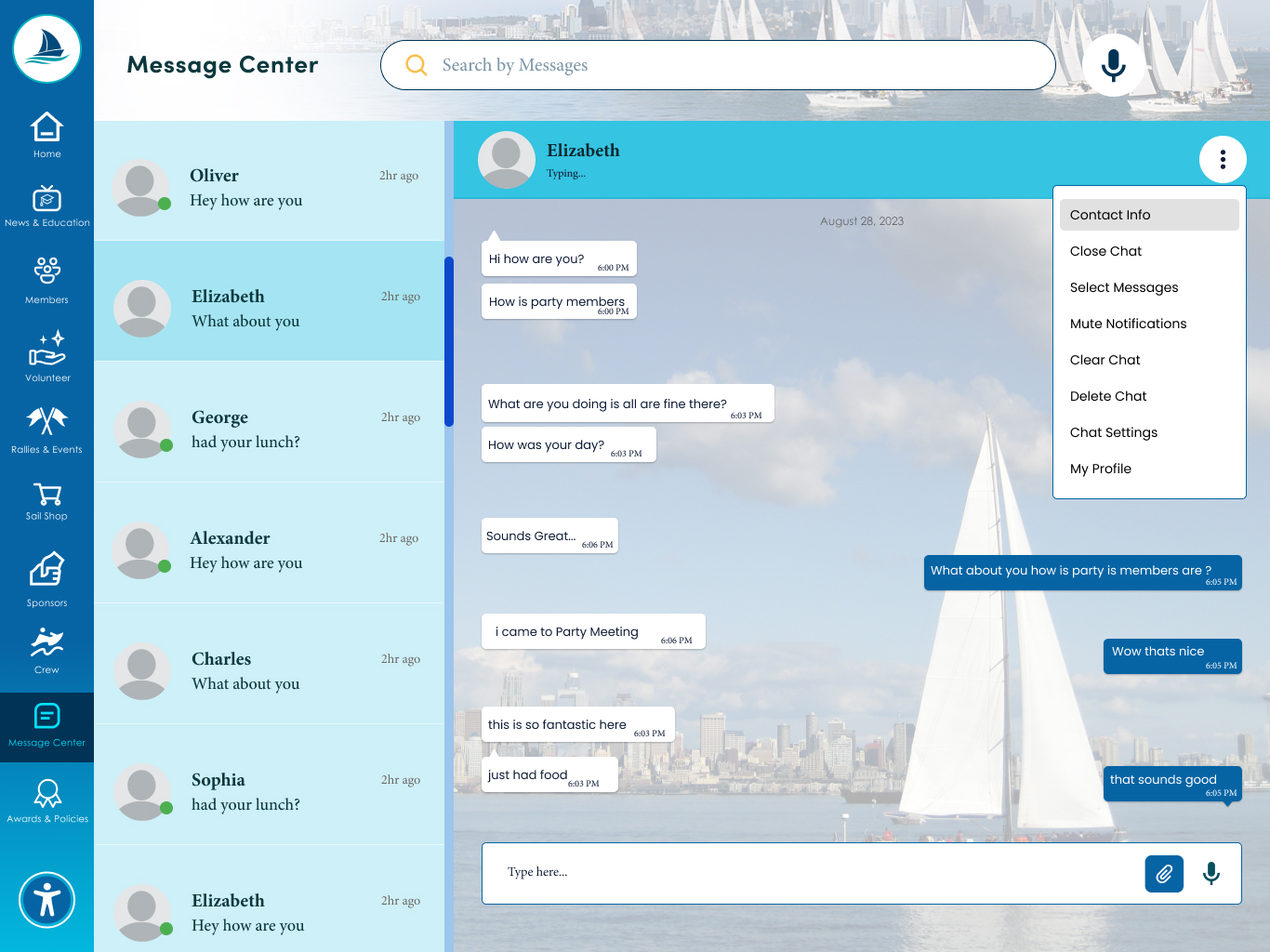
Task: Record voice message in chat input
Action: (x=1210, y=874)
